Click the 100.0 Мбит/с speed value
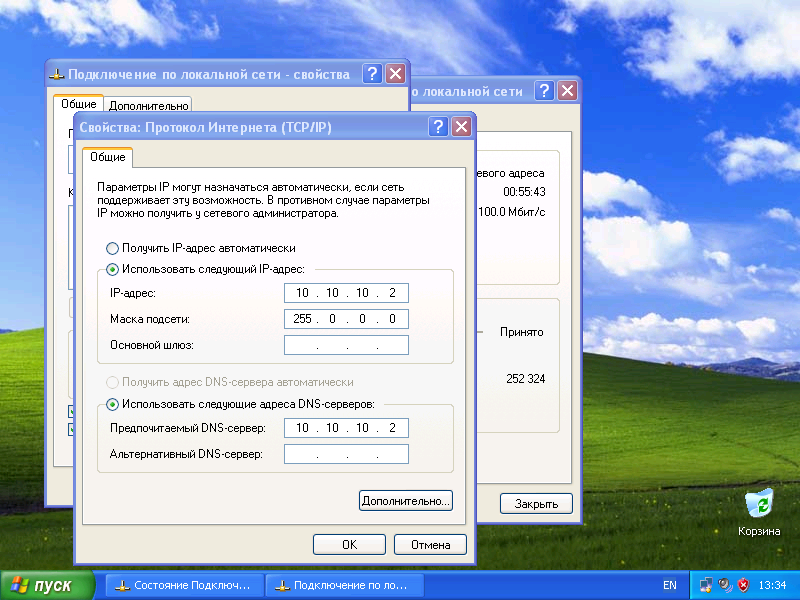 point(512,212)
